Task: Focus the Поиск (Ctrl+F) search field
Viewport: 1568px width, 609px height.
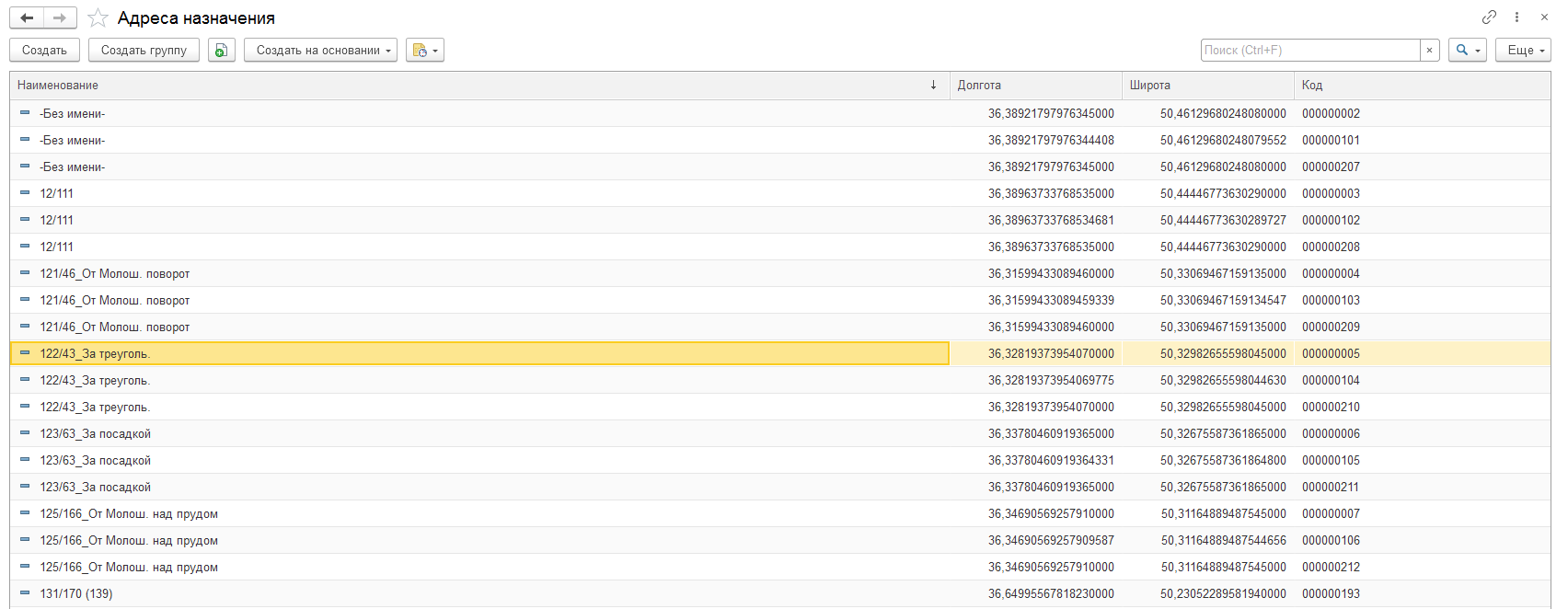Action: click(1309, 51)
